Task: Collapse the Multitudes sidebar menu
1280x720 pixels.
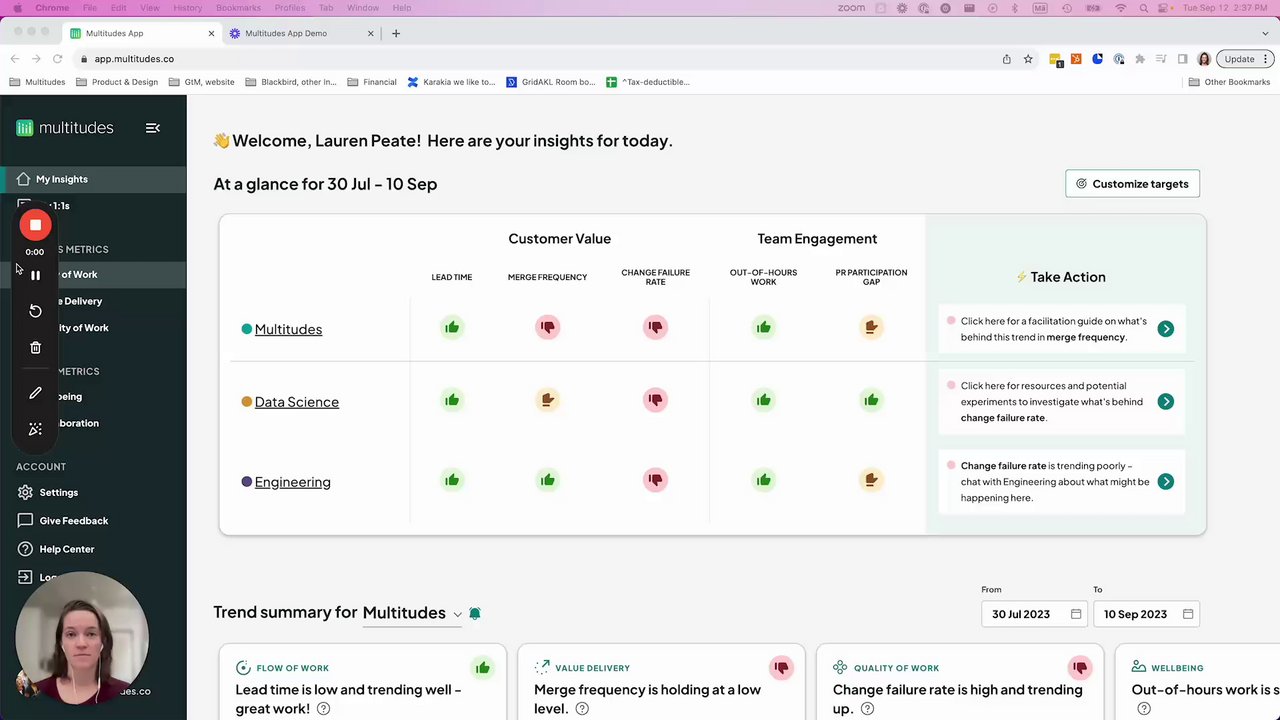Action: point(153,128)
